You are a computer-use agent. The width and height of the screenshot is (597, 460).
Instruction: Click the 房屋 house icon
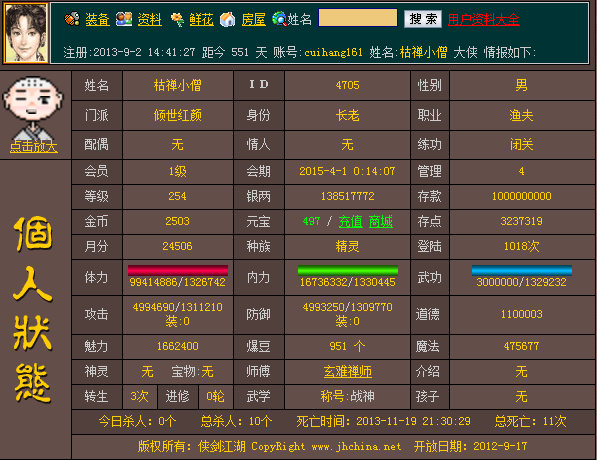pyautogui.click(x=228, y=19)
